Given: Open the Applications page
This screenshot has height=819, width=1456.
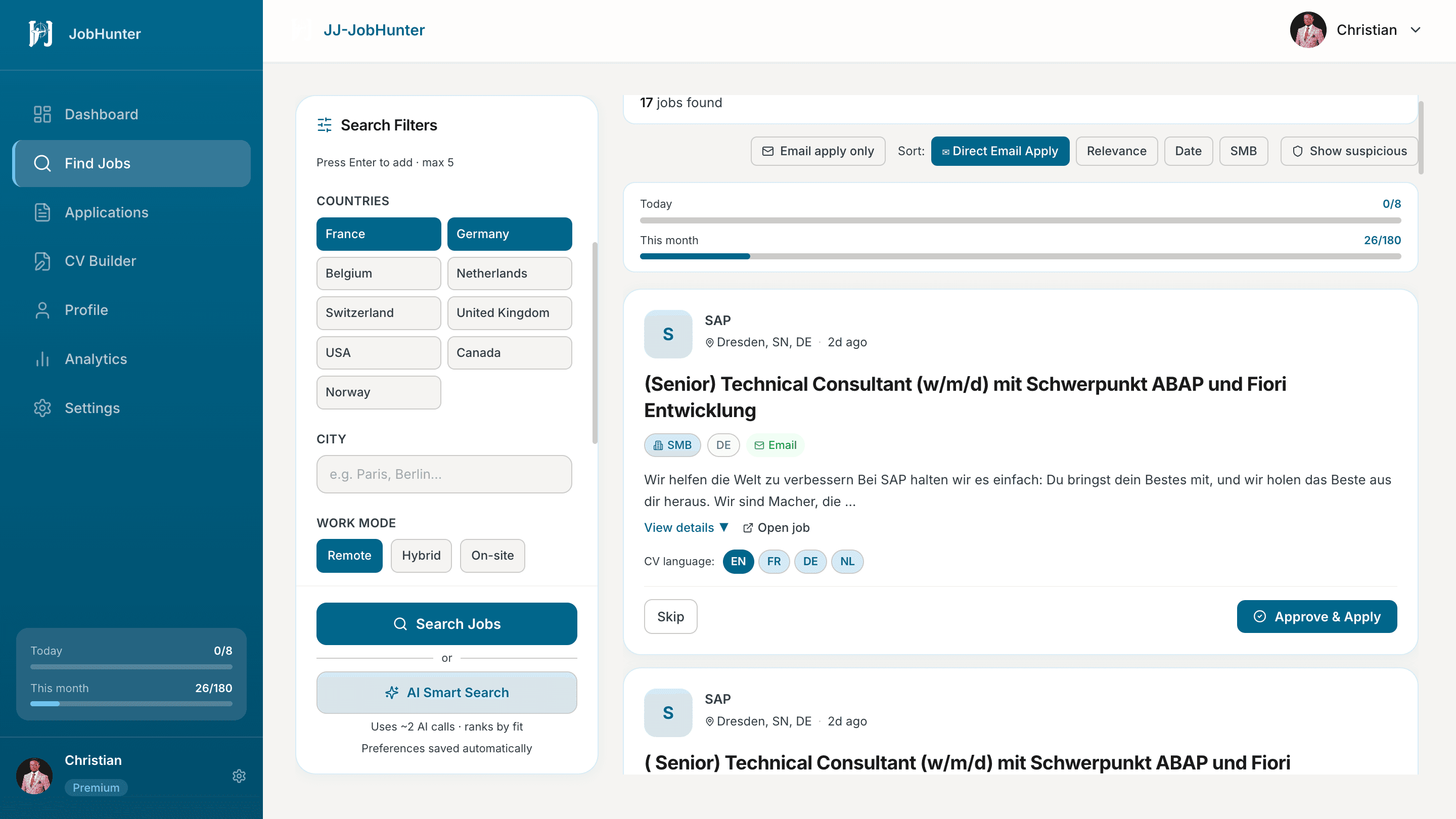Looking at the screenshot, I should pyautogui.click(x=131, y=212).
